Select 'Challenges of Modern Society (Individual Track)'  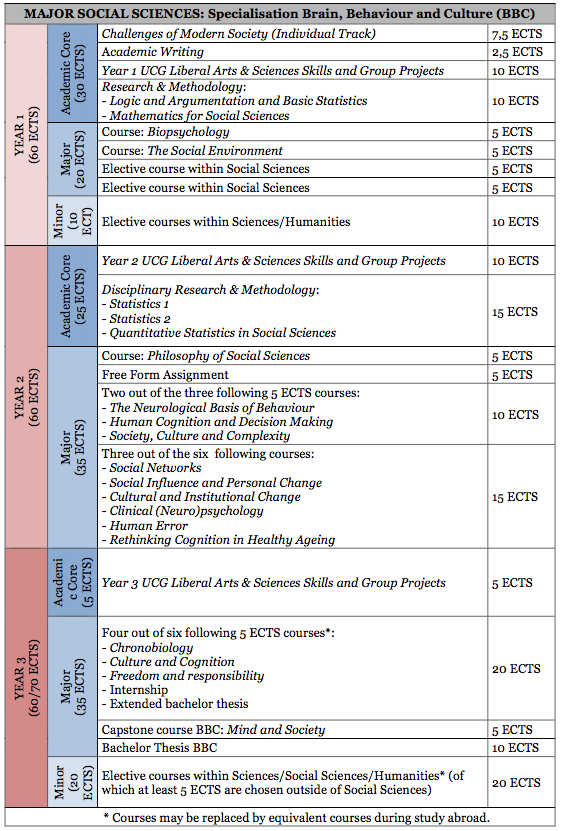click(238, 34)
